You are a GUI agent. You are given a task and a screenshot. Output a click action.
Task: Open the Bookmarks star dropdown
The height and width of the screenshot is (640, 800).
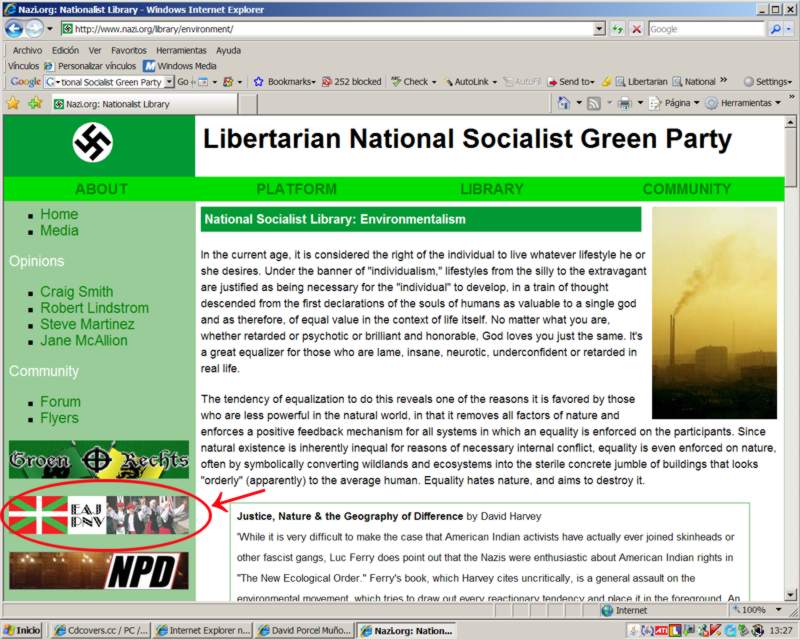point(284,82)
